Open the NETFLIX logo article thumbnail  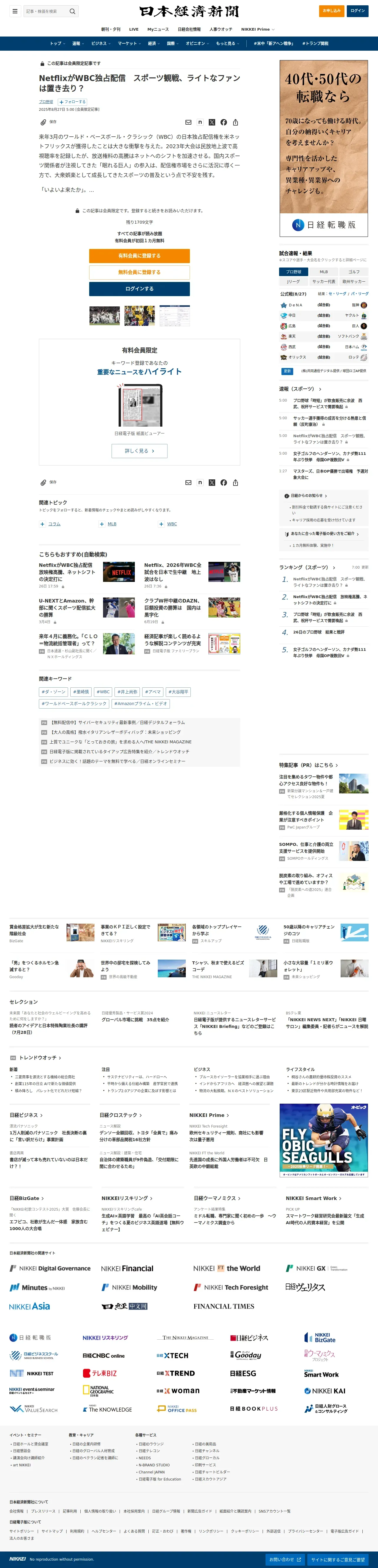119,572
